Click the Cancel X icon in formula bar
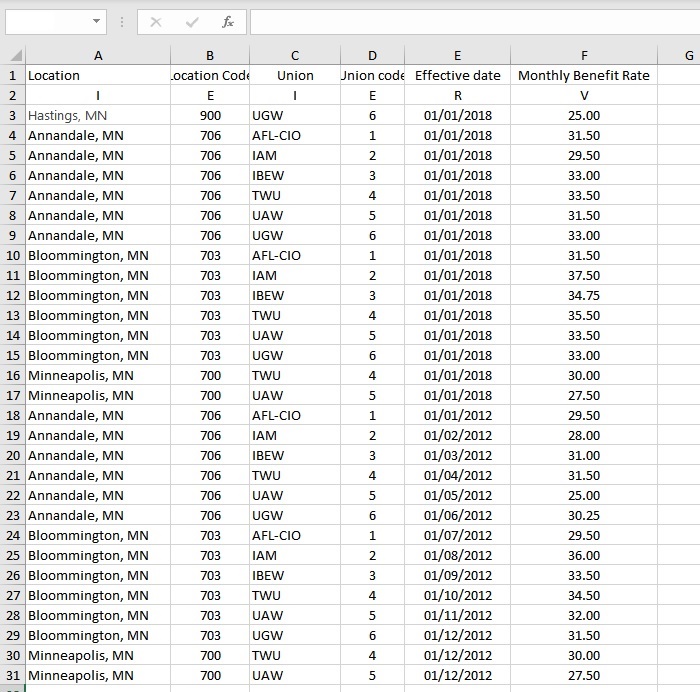 (156, 22)
